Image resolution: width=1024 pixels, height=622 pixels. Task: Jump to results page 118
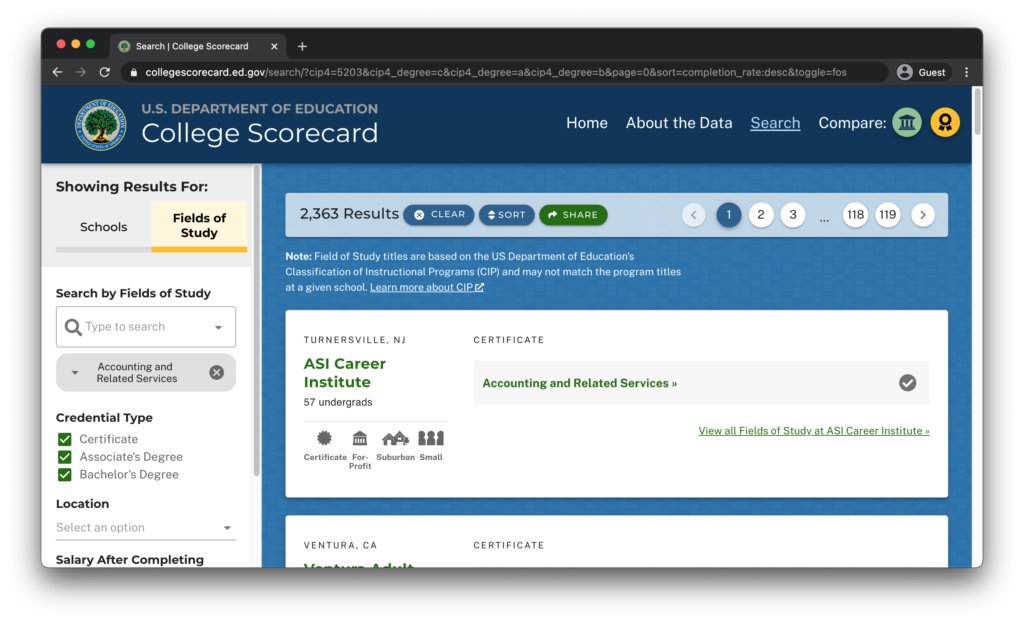(x=856, y=215)
